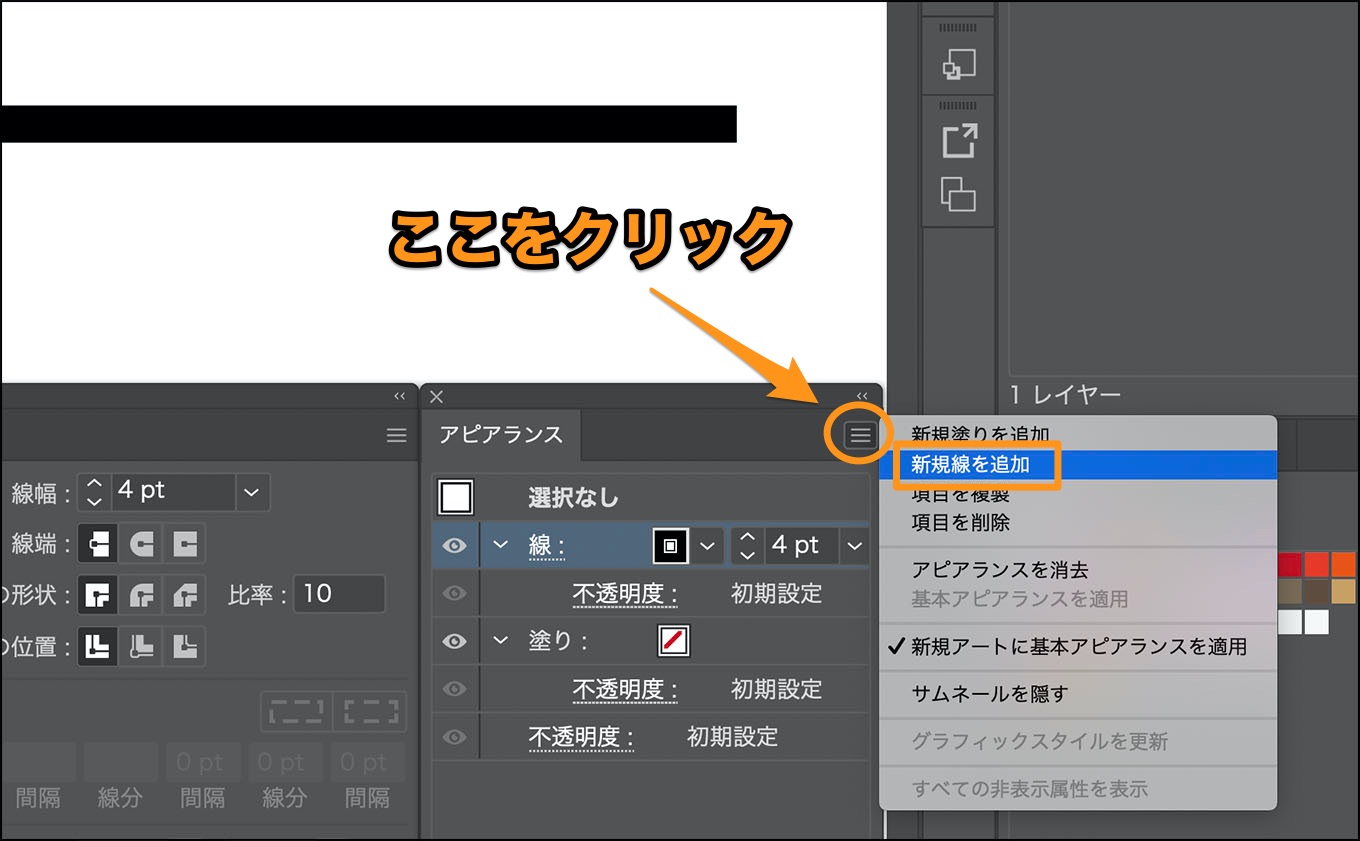
Task: Toggle eye of opacity row under 線
Action: point(455,593)
